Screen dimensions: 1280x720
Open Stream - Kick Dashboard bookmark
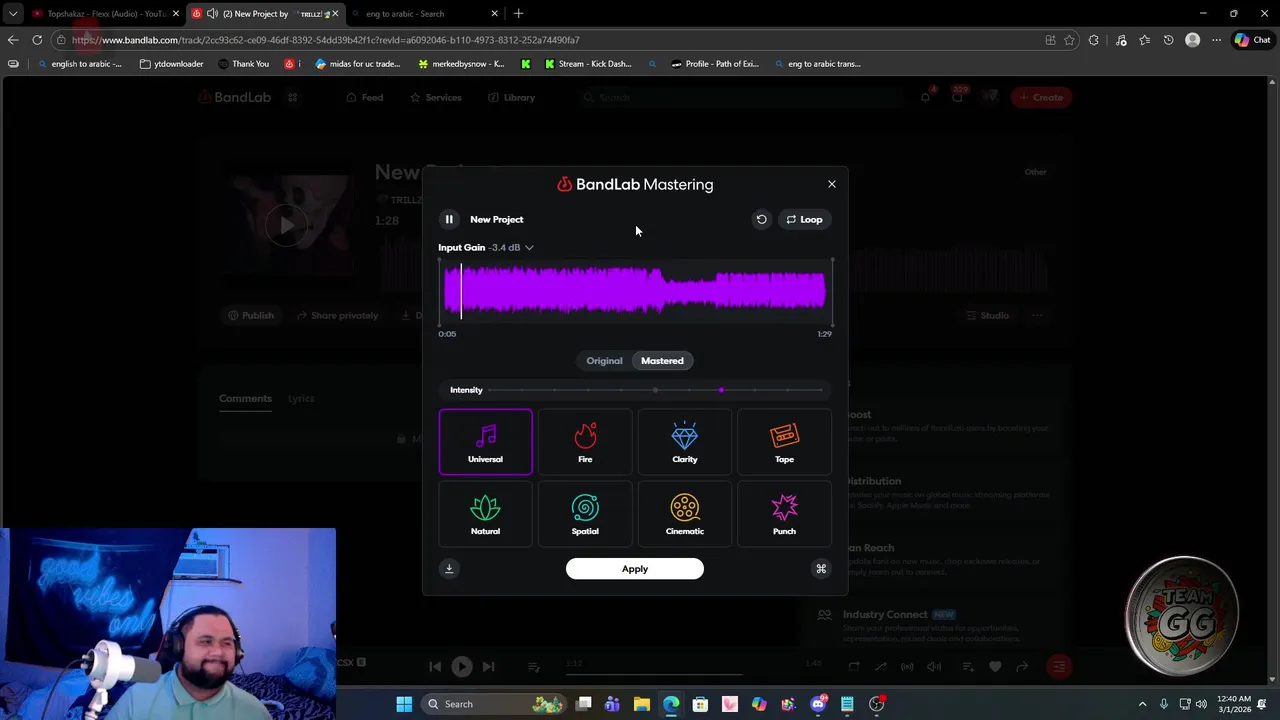[x=588, y=64]
